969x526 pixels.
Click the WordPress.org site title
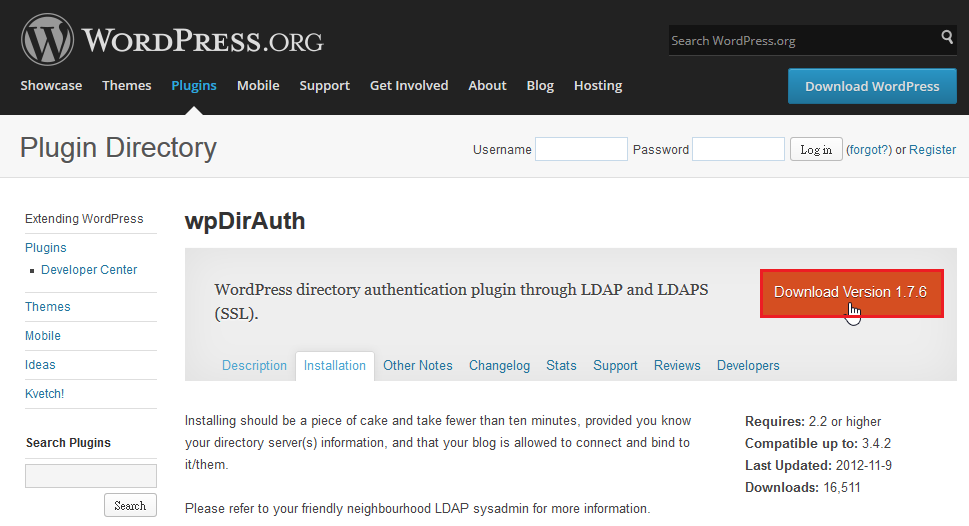tap(202, 41)
